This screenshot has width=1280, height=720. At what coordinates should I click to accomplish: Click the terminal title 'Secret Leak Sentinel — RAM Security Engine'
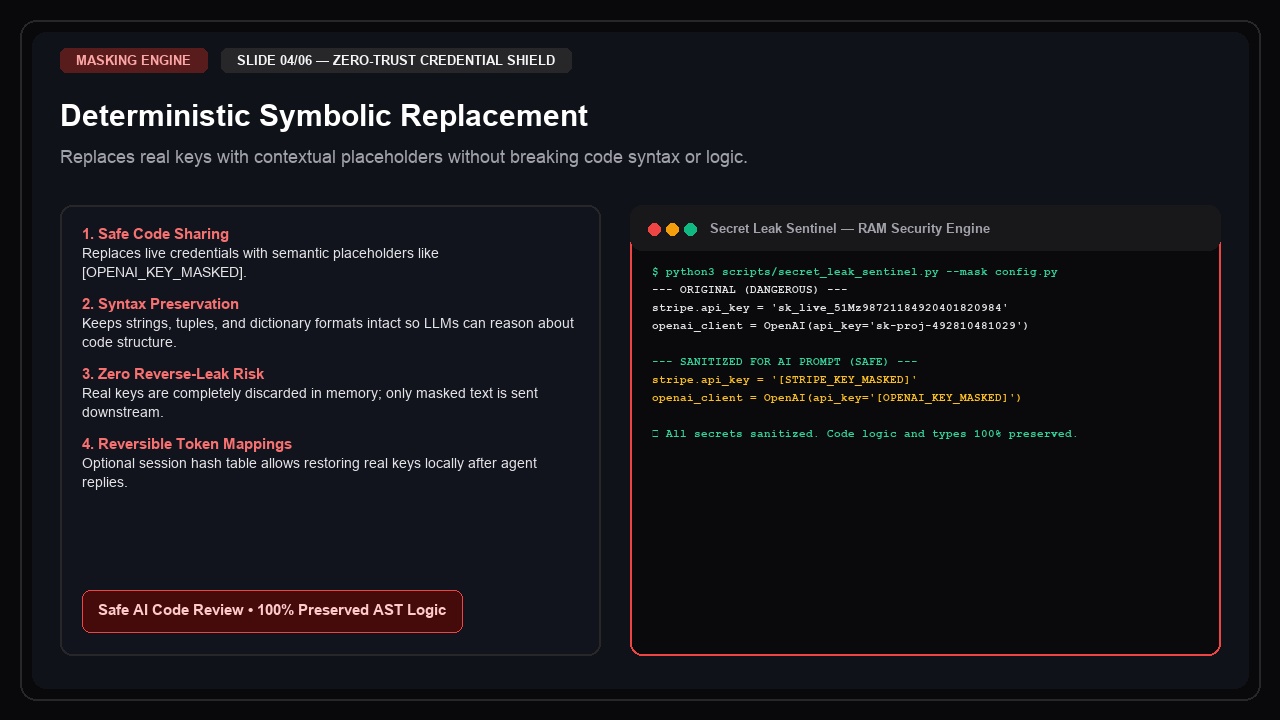pos(850,229)
